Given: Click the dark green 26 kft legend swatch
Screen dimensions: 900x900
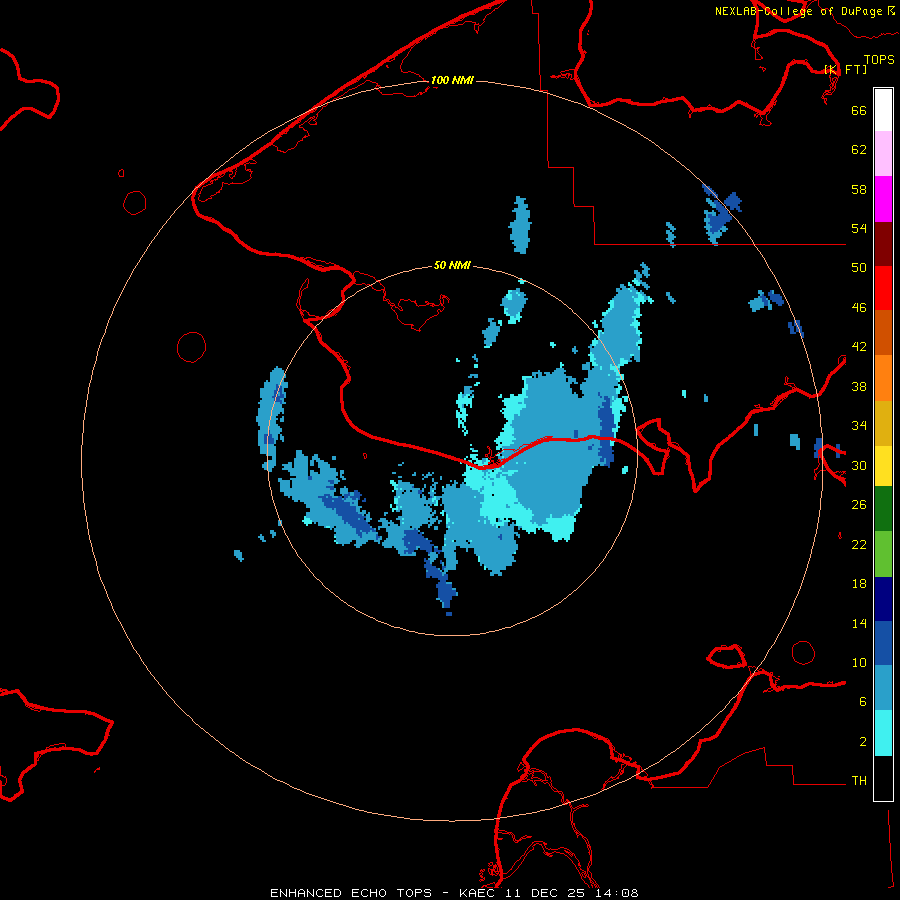Looking at the screenshot, I should [x=883, y=509].
